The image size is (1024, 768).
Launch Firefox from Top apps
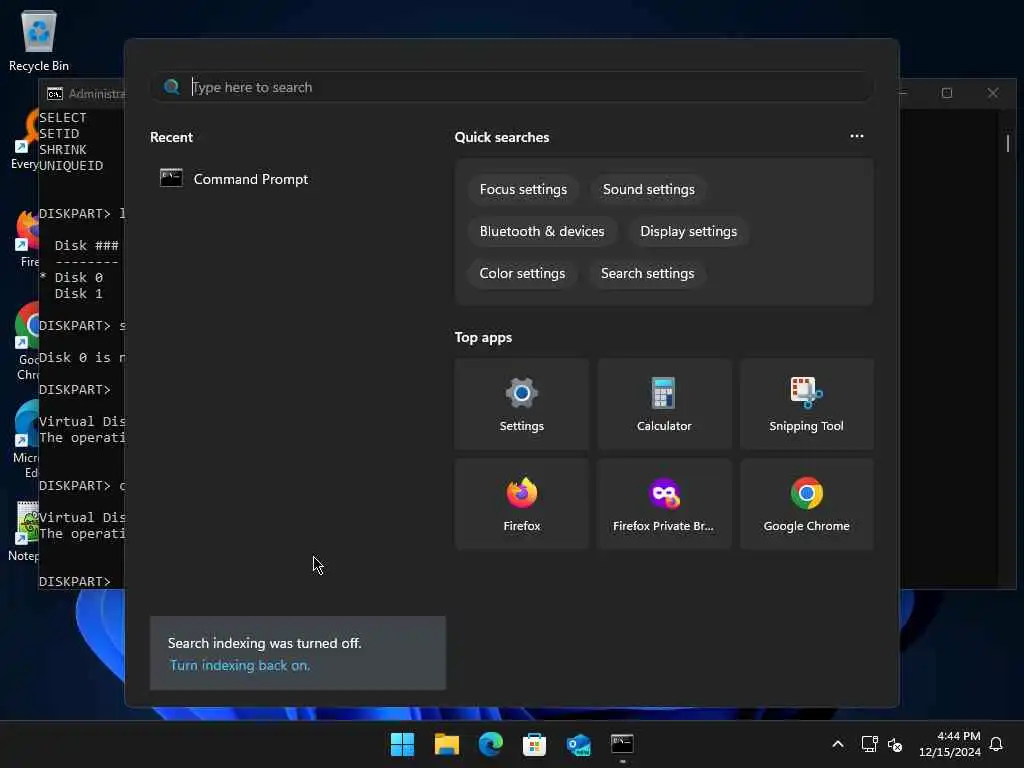pos(521,504)
